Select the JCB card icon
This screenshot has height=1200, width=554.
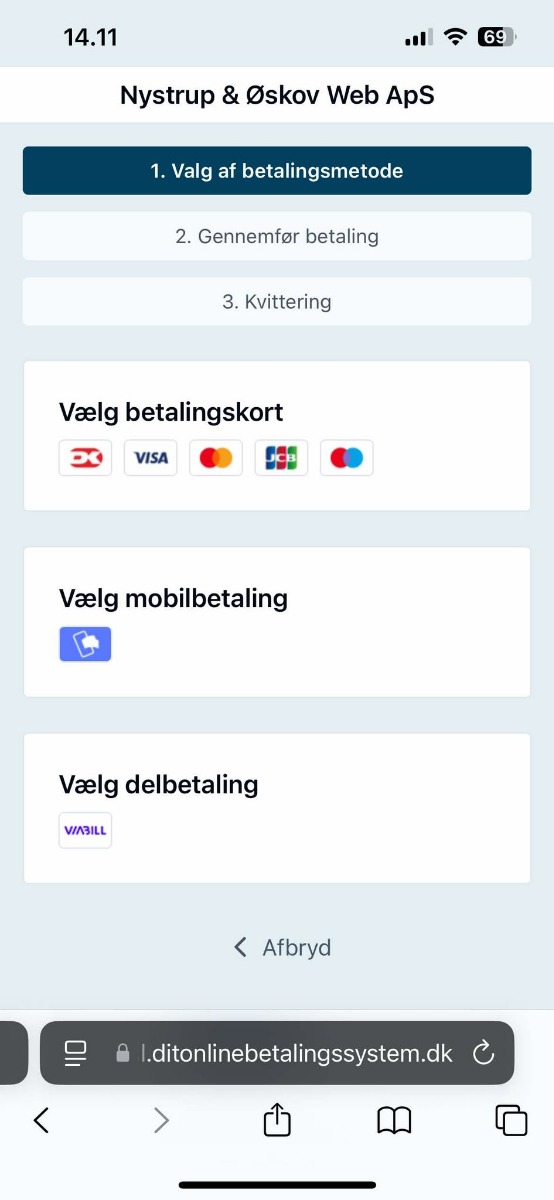(x=281, y=457)
